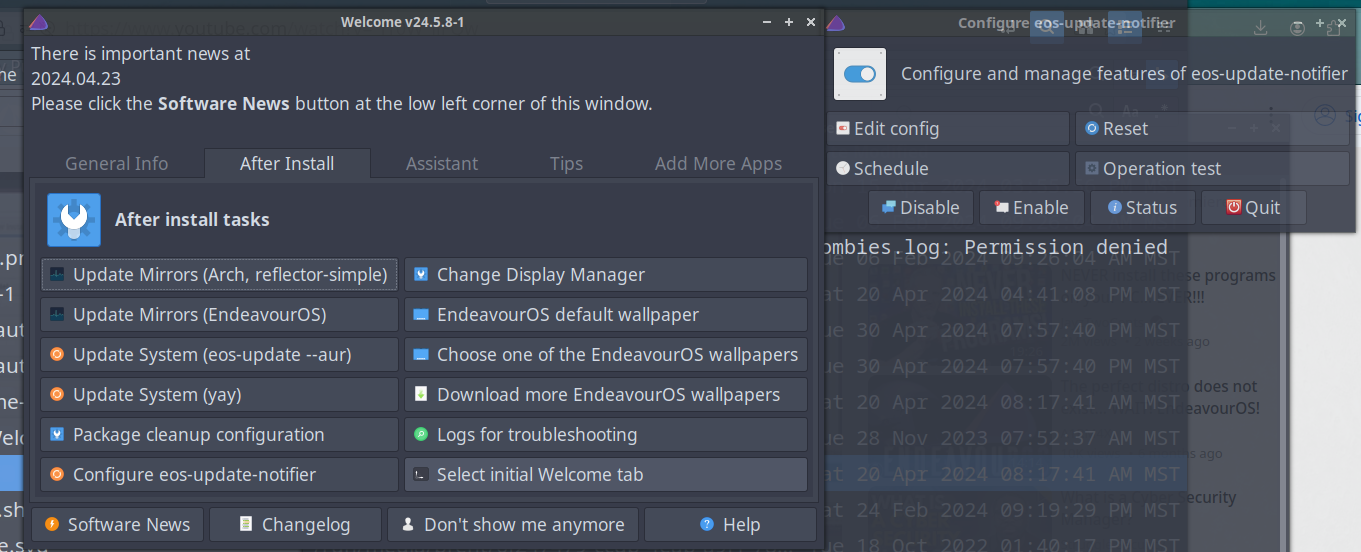Download more EndeavourOS wallpapers
This screenshot has width=1361, height=552.
pyautogui.click(x=606, y=394)
